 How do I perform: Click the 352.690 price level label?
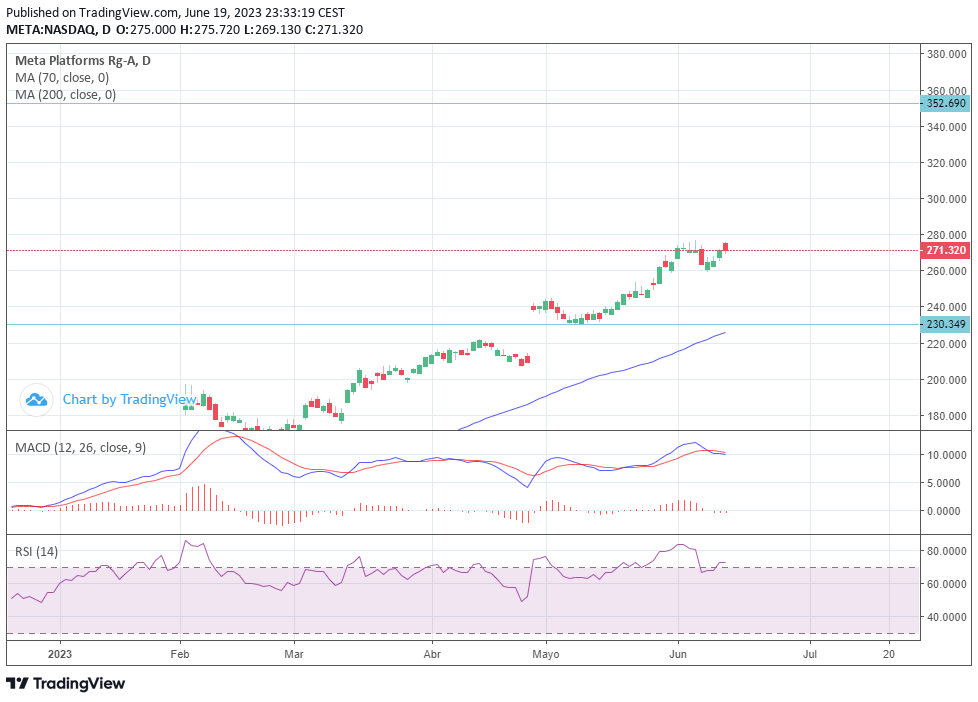pos(946,104)
